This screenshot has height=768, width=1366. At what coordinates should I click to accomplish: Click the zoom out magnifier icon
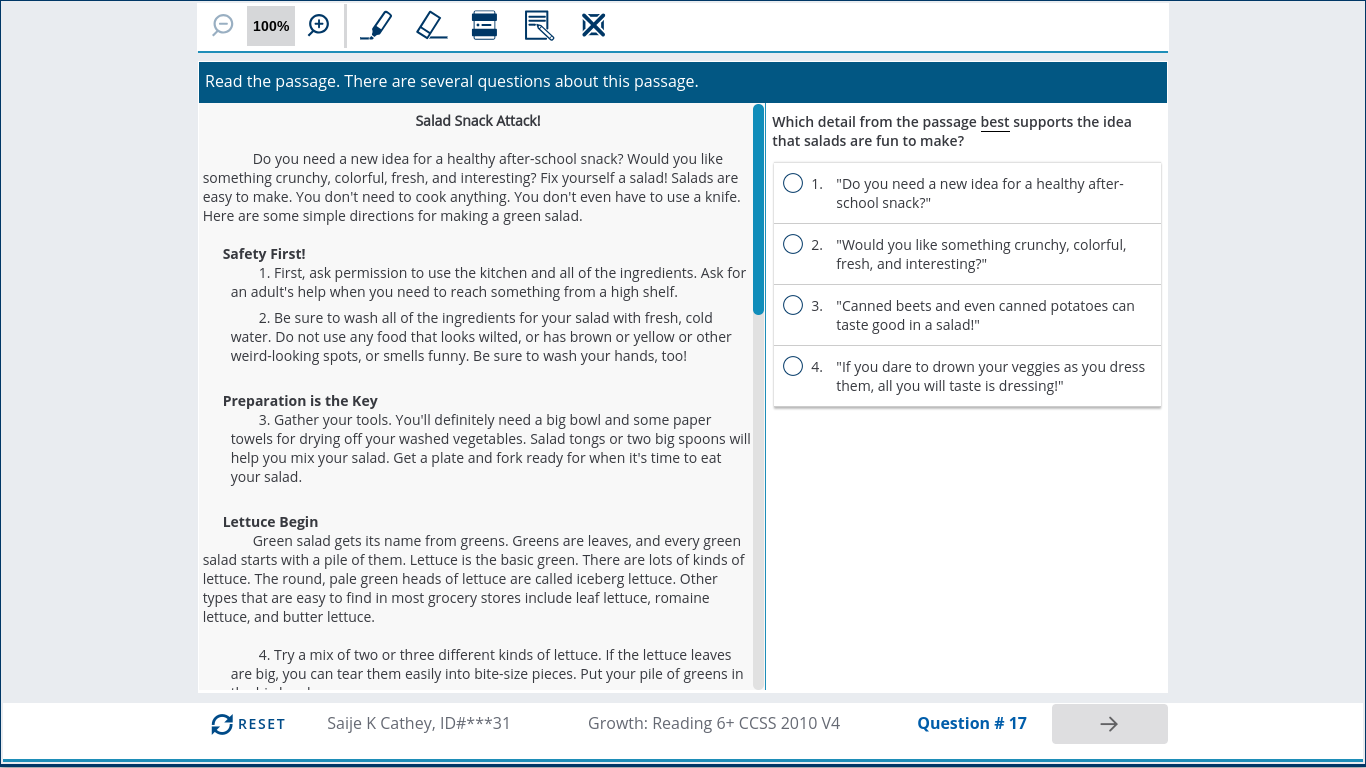(223, 25)
